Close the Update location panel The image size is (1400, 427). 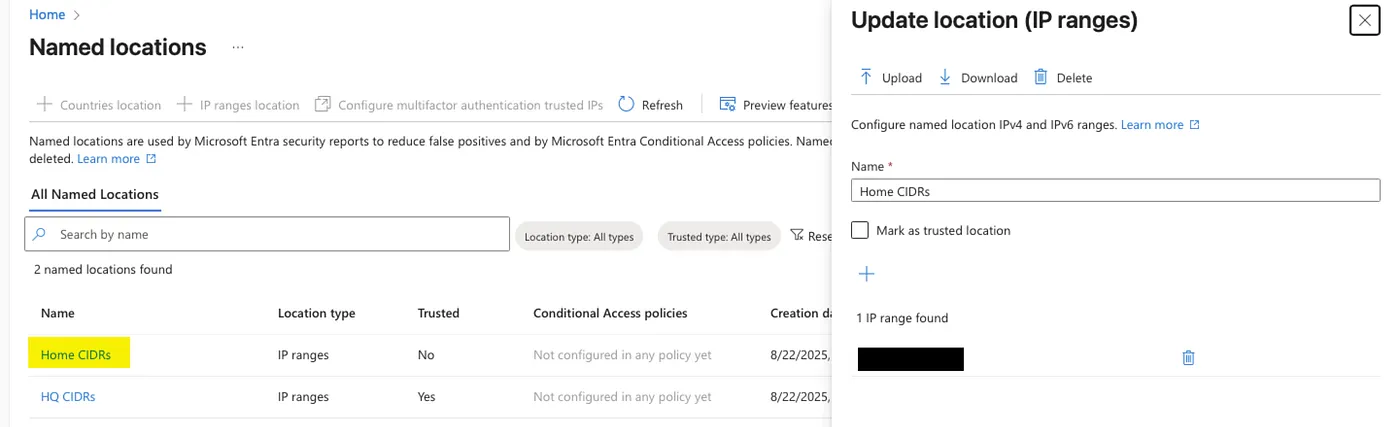pyautogui.click(x=1364, y=20)
